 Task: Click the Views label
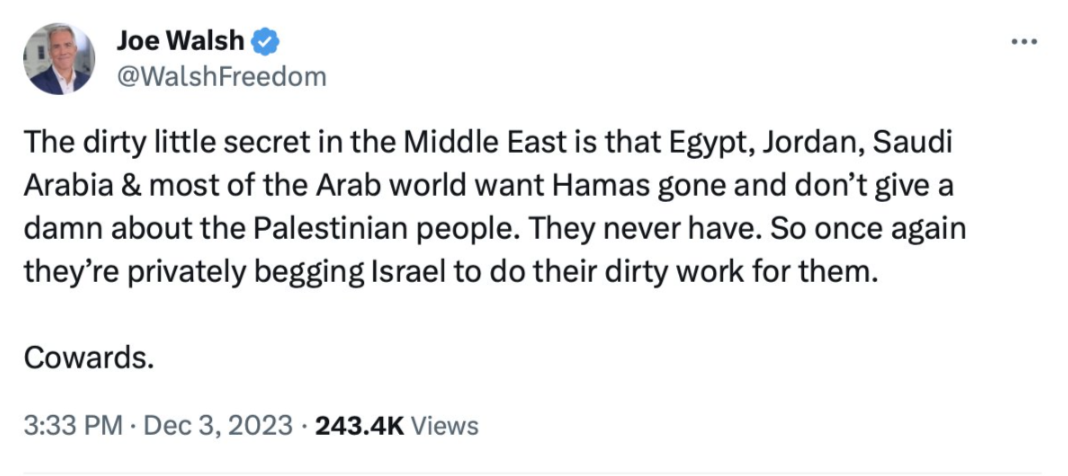[x=445, y=426]
